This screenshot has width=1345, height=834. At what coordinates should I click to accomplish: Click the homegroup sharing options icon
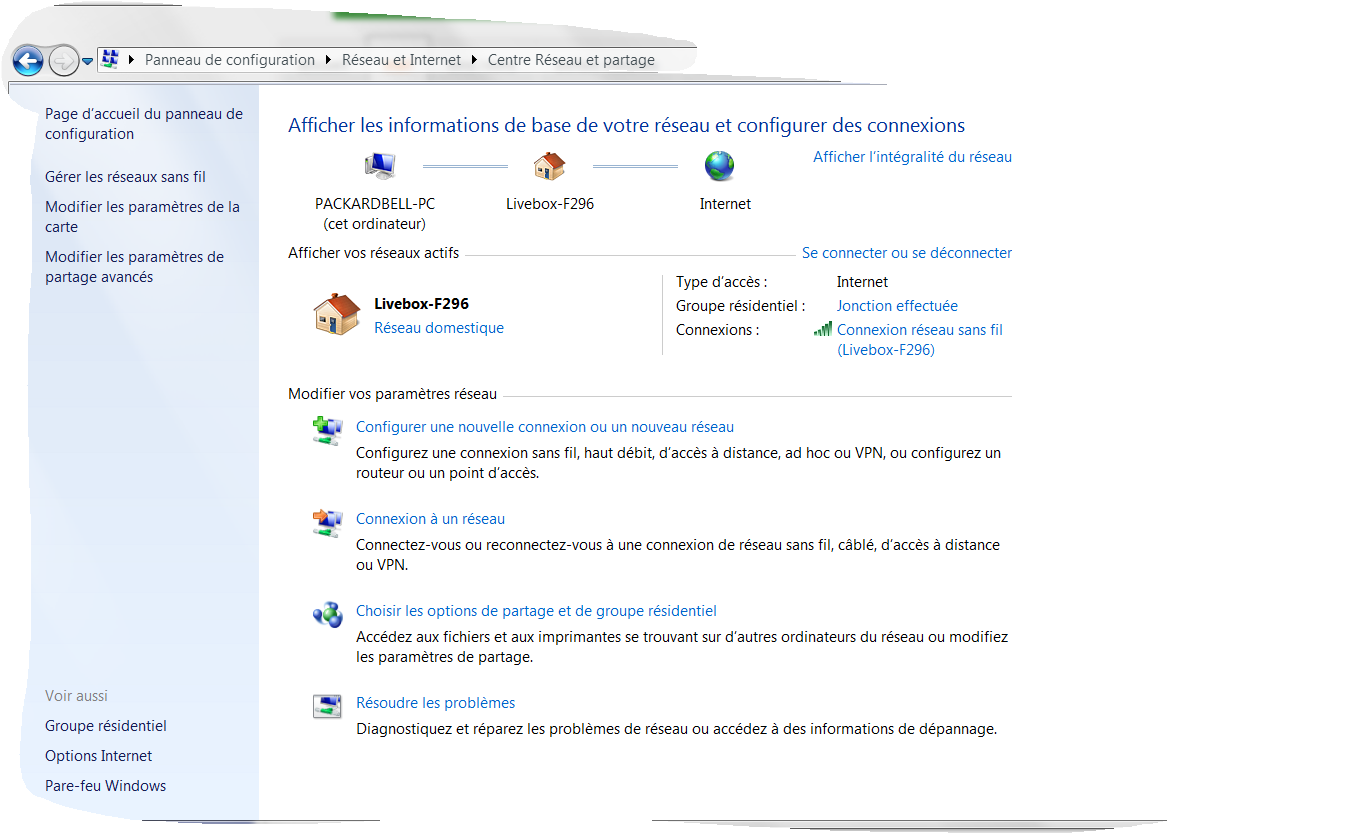(327, 614)
